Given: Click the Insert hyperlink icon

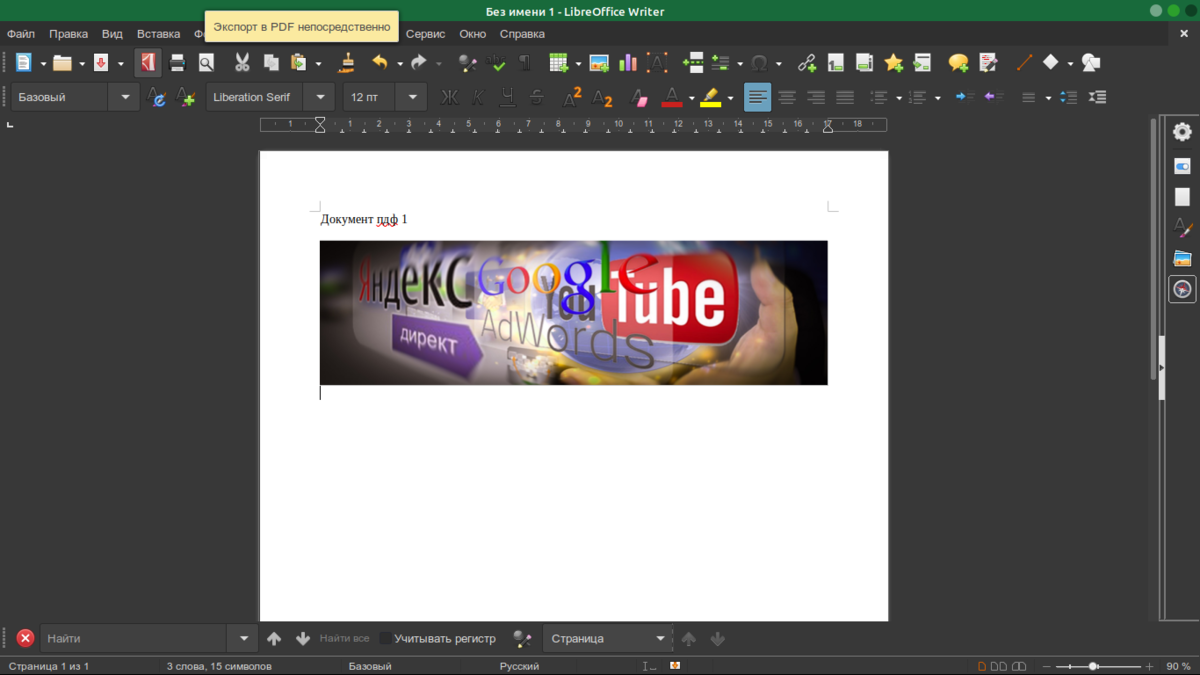Looking at the screenshot, I should point(807,63).
